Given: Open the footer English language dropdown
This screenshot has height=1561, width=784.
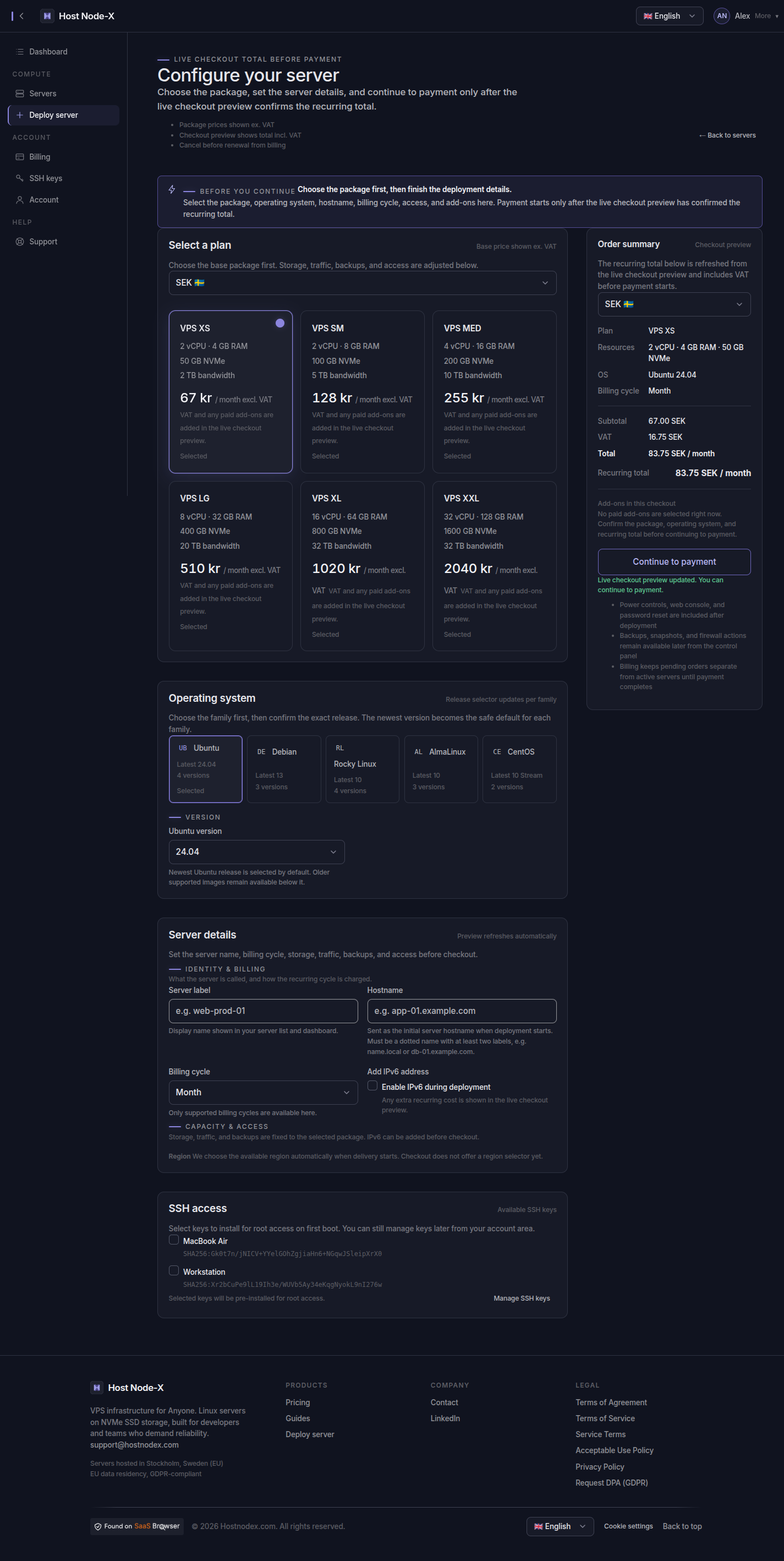Looking at the screenshot, I should coord(560,1526).
